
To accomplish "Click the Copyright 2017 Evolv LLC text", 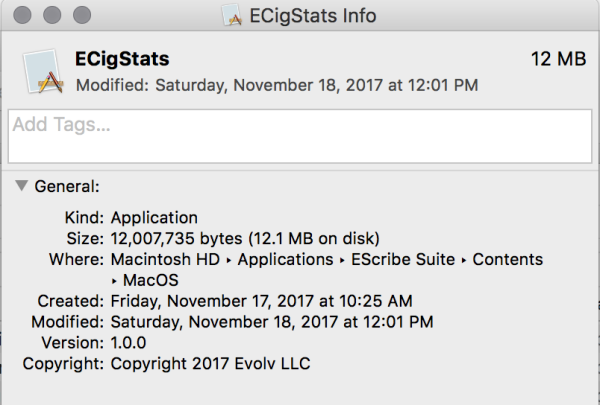I will tap(210, 364).
